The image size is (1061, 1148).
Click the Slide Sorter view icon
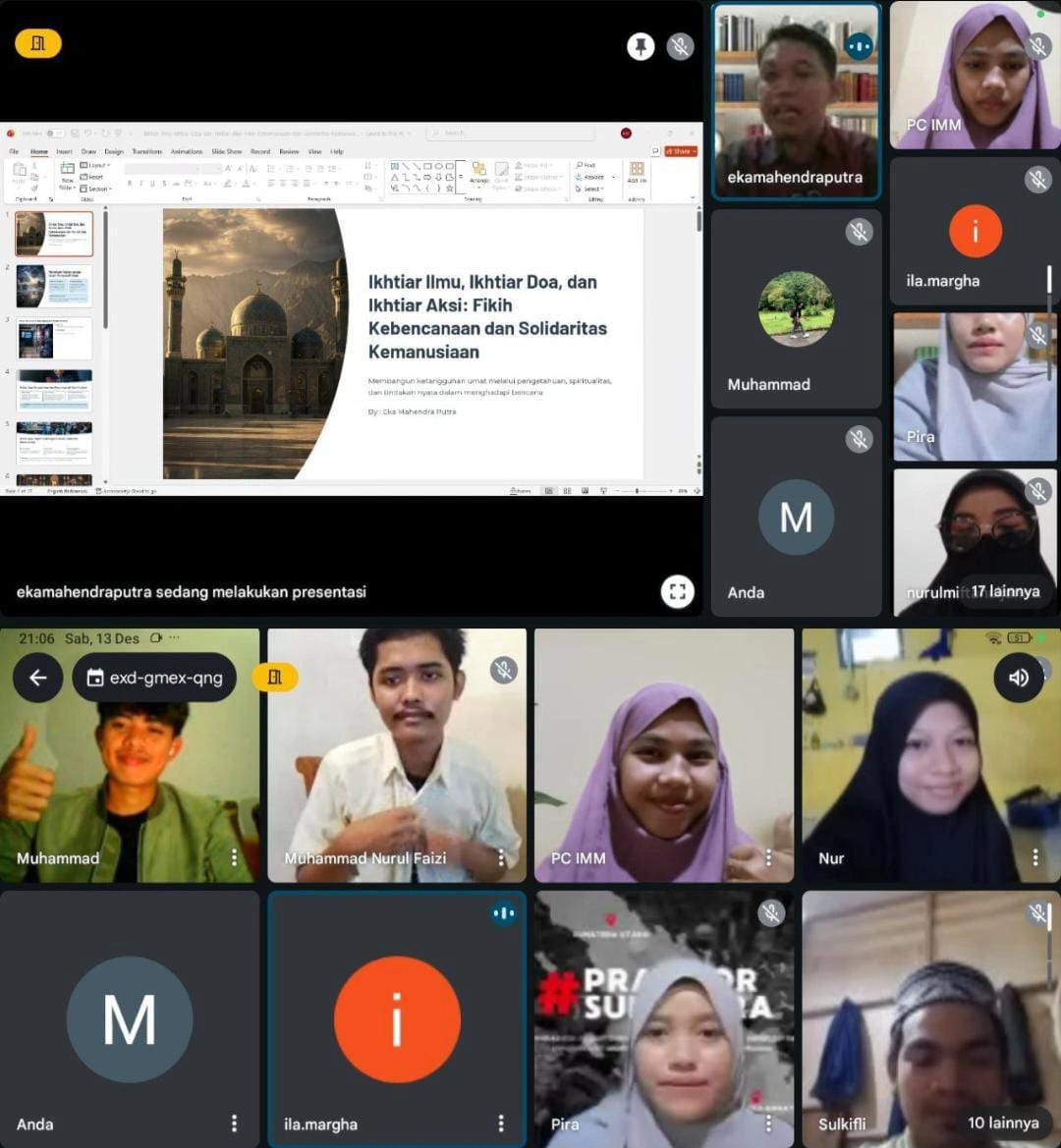tap(567, 490)
